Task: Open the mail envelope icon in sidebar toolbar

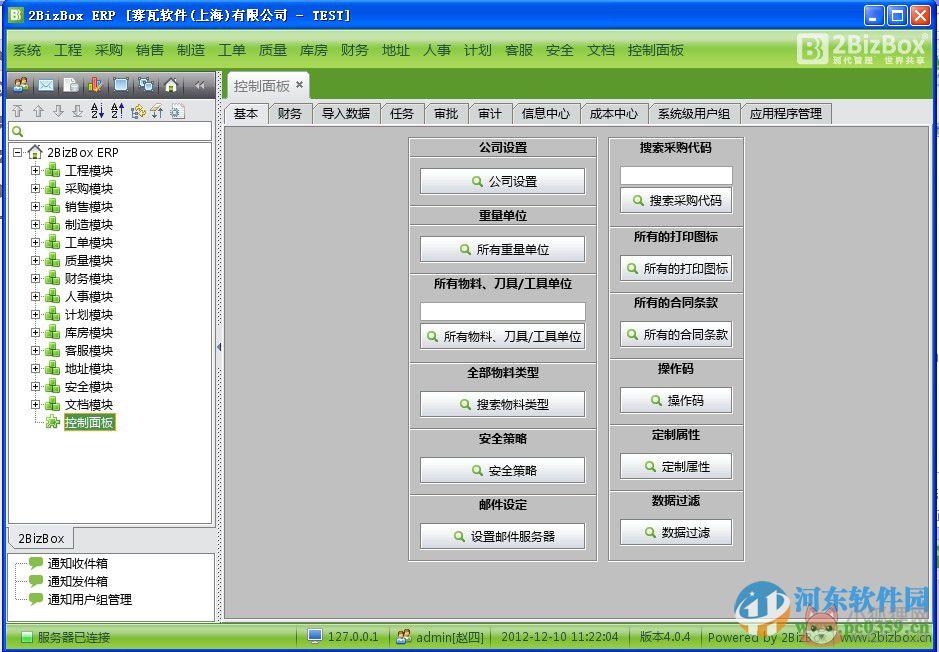Action: [46, 86]
